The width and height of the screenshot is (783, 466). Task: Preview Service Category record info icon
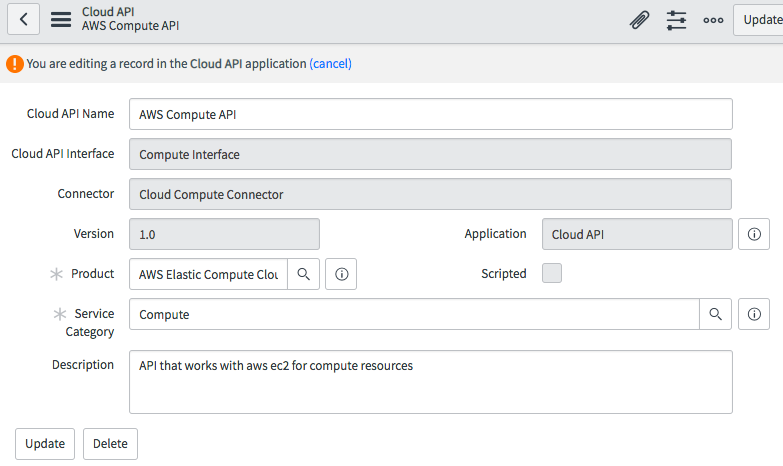tap(754, 314)
